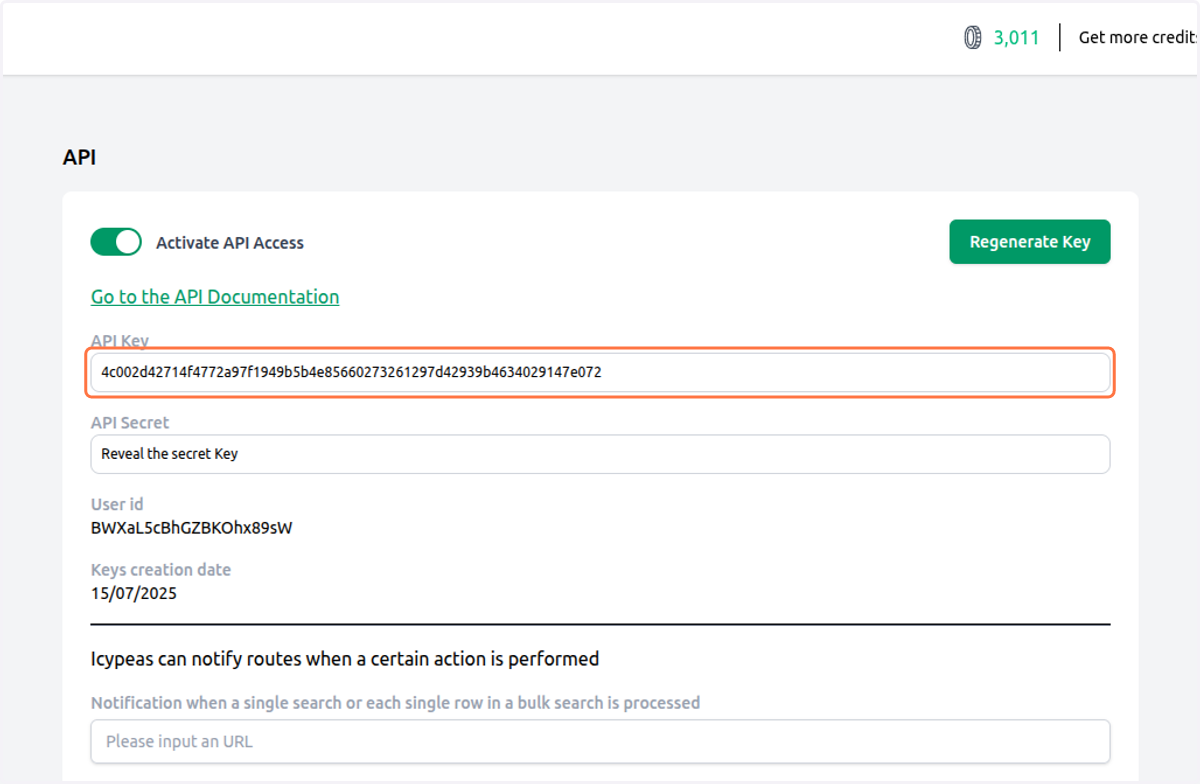This screenshot has height=784, width=1200.
Task: Click the Activate API Access label
Action: 230,243
